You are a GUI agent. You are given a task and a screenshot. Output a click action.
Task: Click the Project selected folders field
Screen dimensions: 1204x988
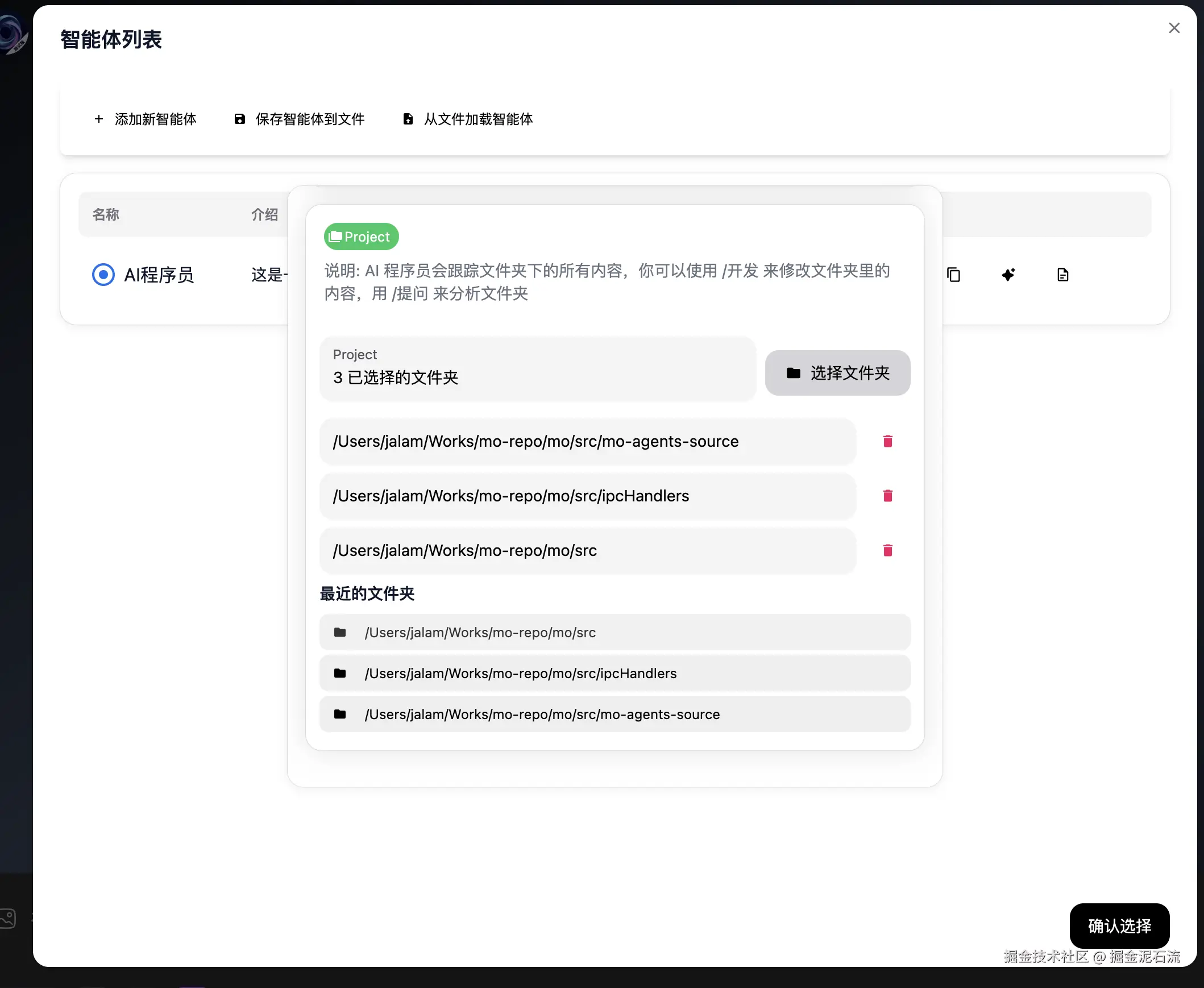pyautogui.click(x=537, y=368)
